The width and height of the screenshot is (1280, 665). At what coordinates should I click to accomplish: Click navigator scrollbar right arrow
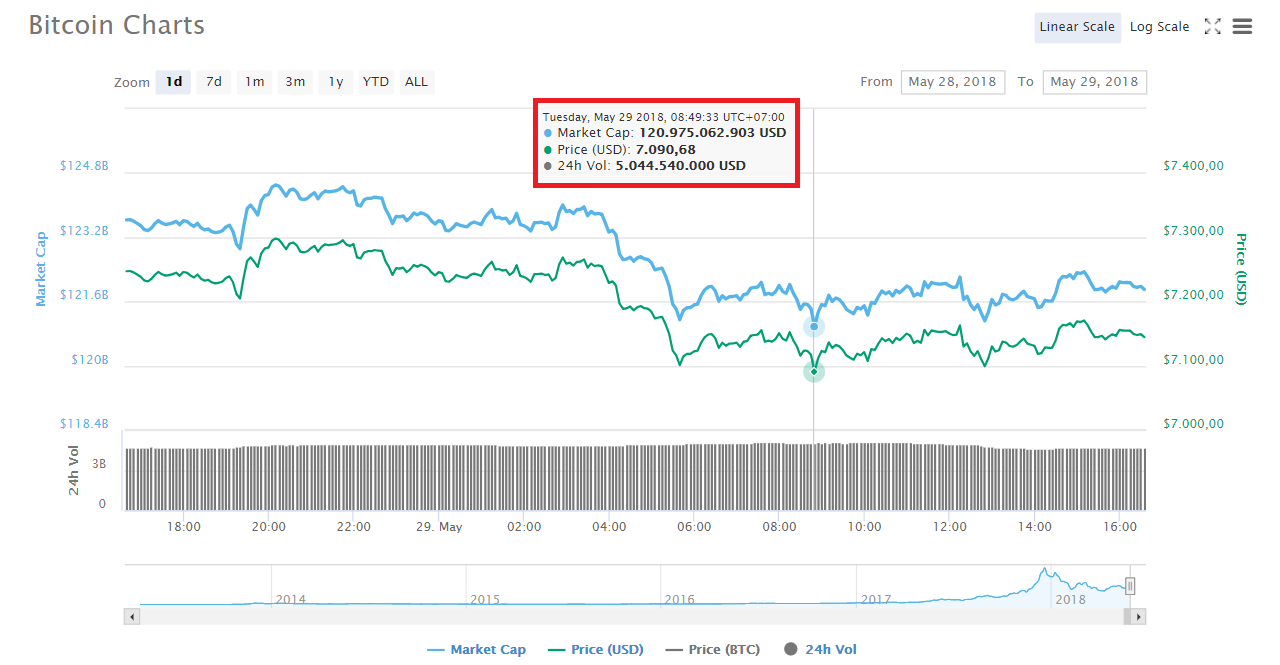click(1139, 618)
